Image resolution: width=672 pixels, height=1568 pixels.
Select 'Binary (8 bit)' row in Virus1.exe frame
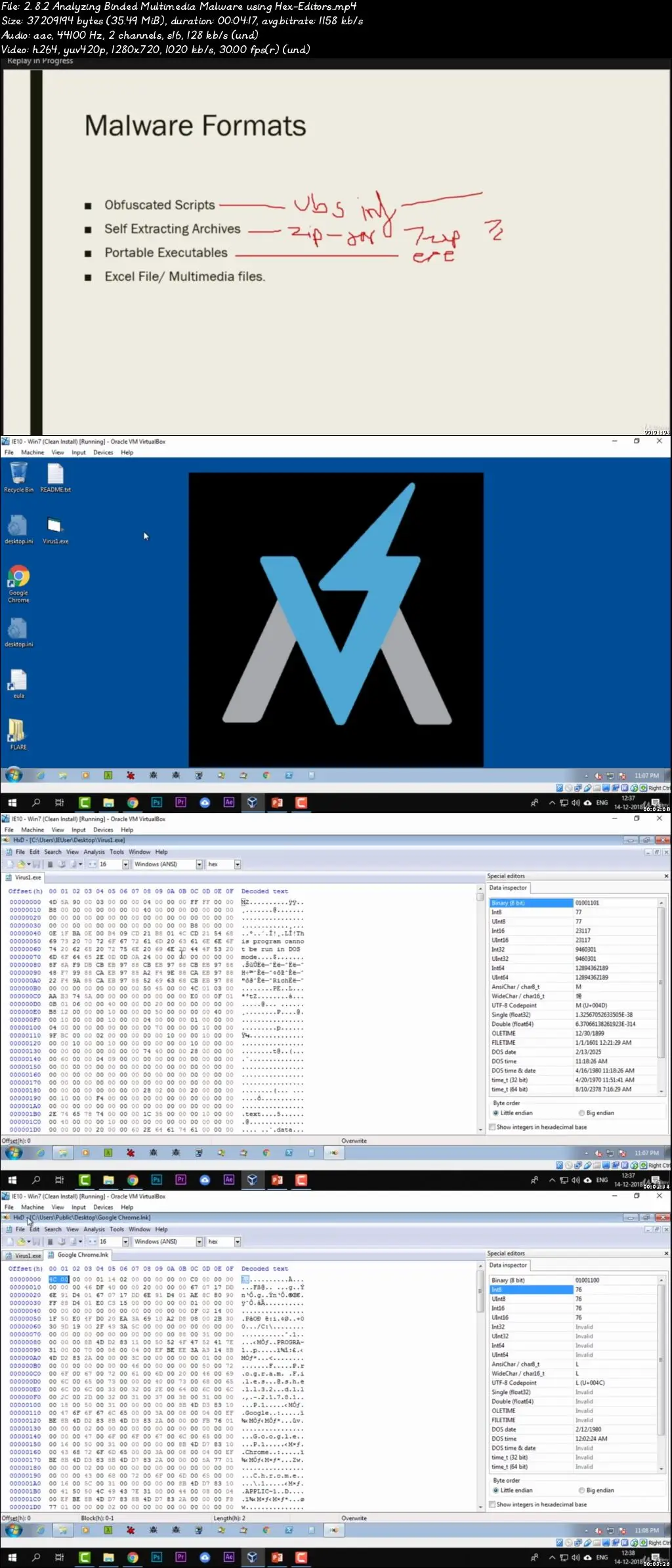tap(574, 902)
